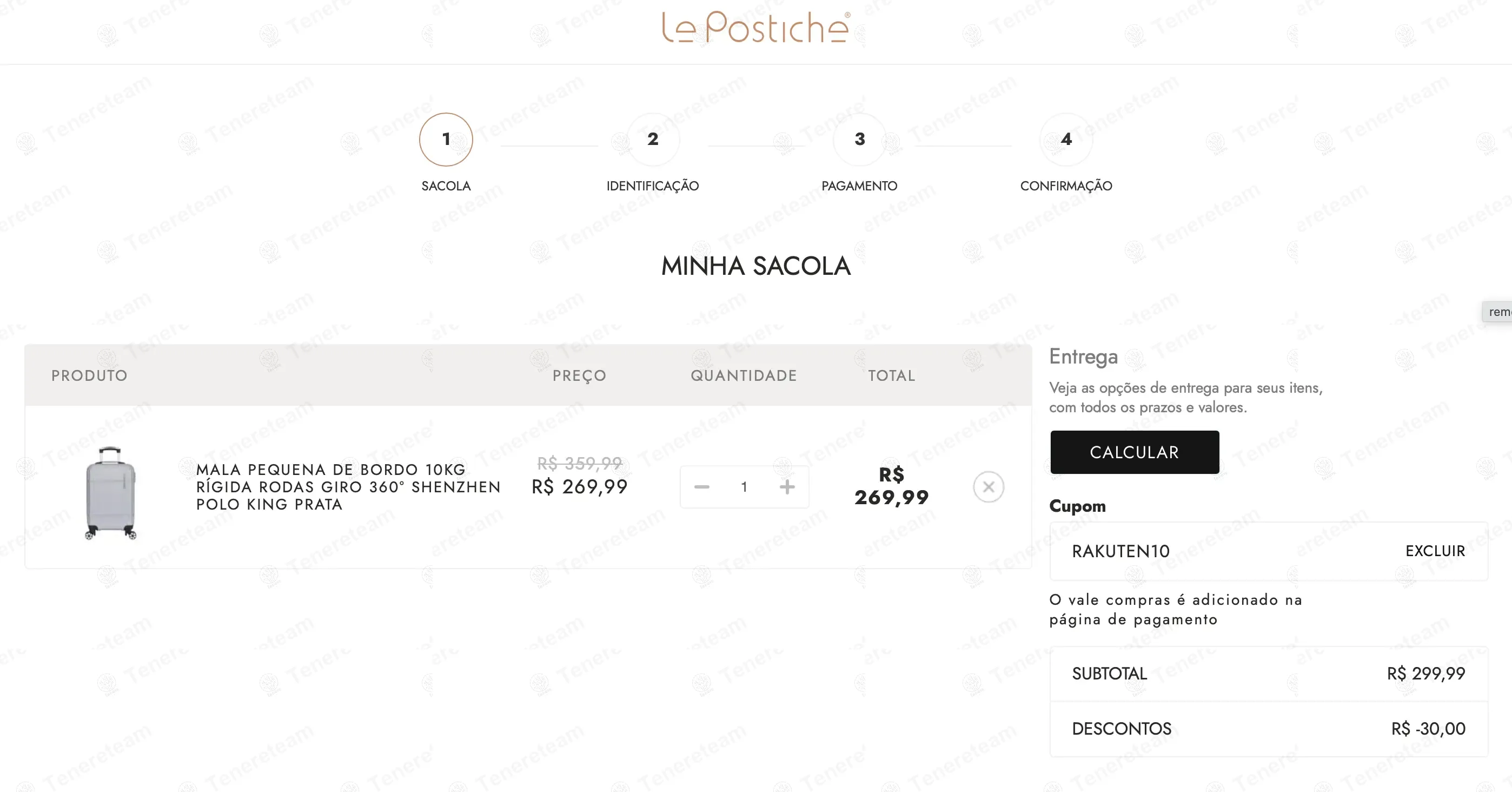Screen dimensions: 1512x792
Task: Click the Le Postiche logo
Action: pyautogui.click(x=755, y=27)
